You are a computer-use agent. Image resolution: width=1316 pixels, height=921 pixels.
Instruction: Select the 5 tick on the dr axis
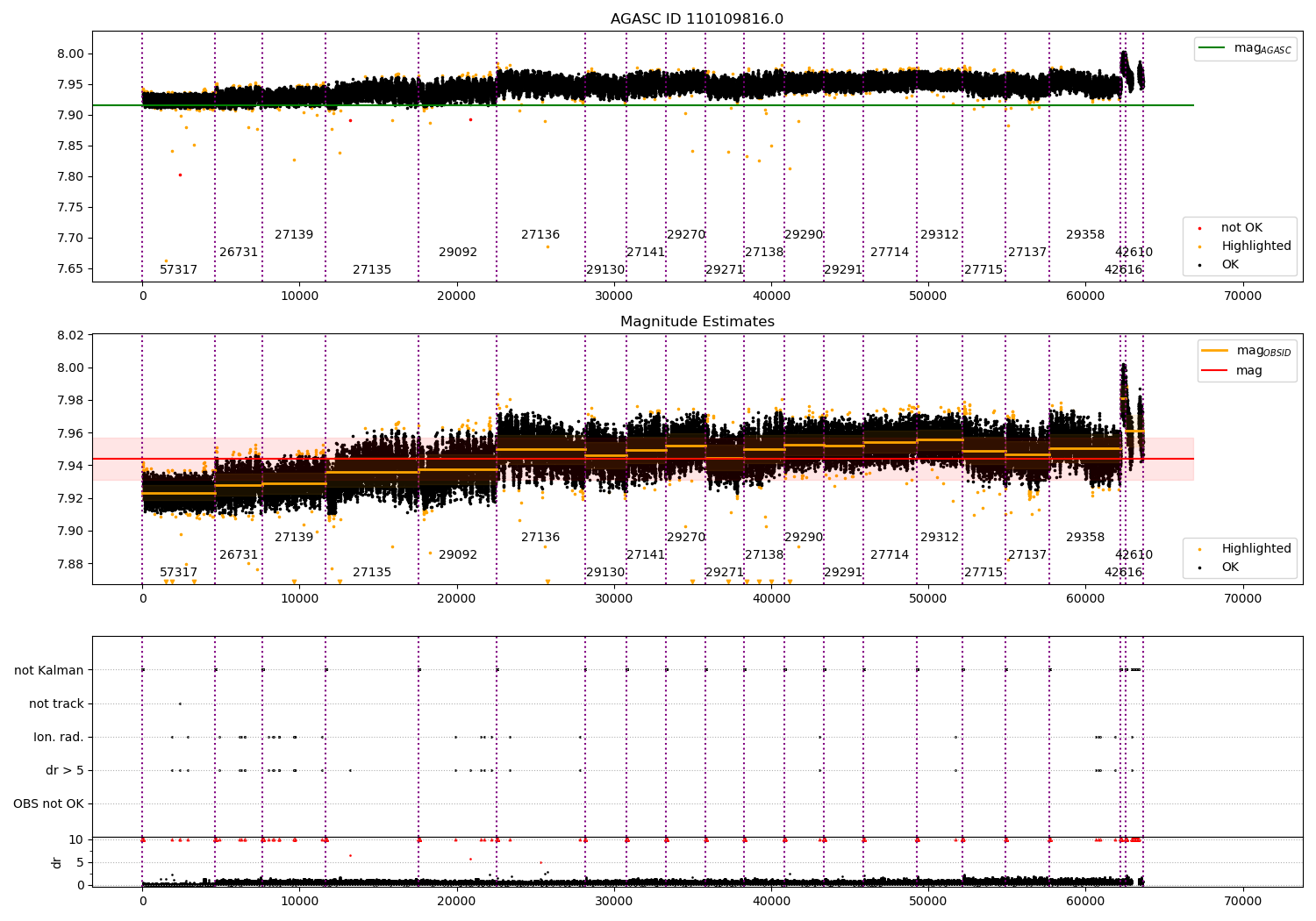pos(81,863)
